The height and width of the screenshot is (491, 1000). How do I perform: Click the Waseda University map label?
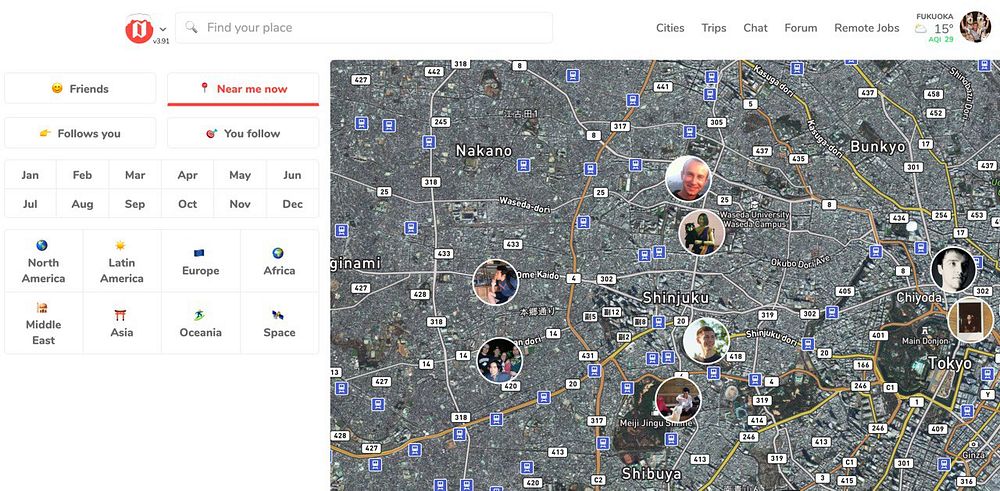(754, 219)
